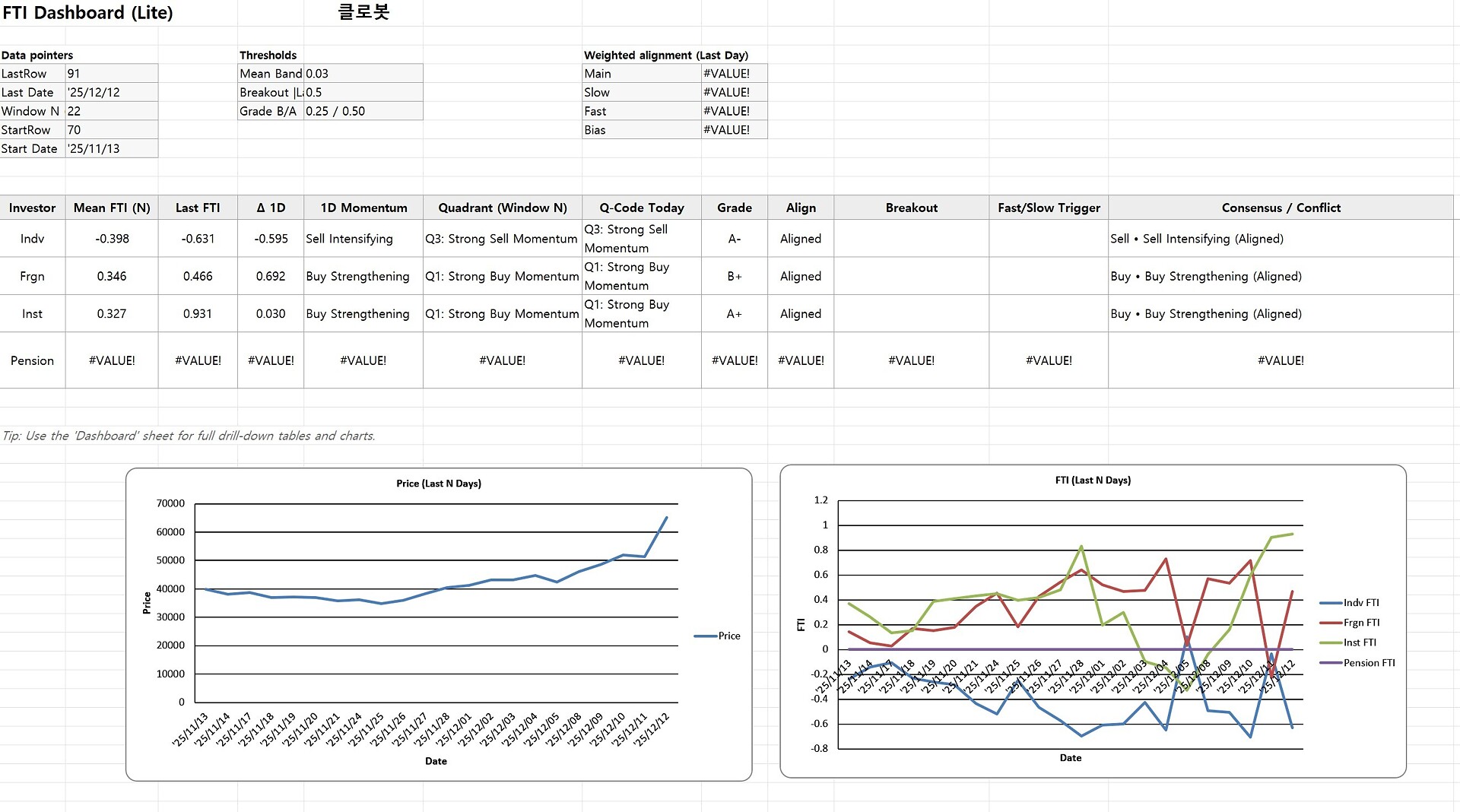Select the Indv Mean FTI value -0.398
This screenshot has width=1460, height=812.
tap(112, 239)
